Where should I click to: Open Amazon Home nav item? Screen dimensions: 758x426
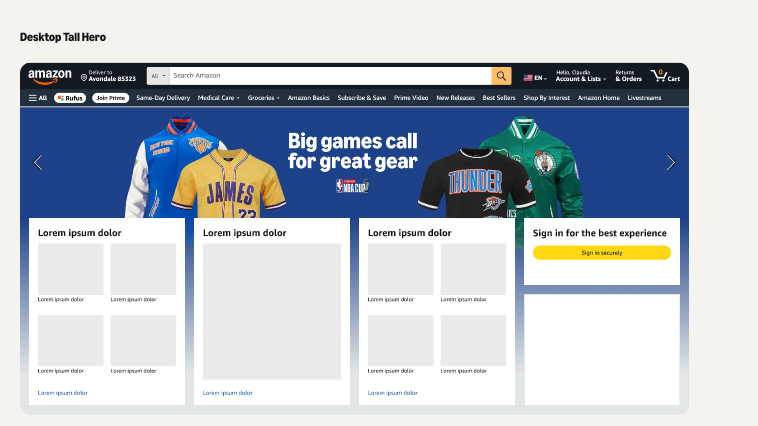coord(598,98)
